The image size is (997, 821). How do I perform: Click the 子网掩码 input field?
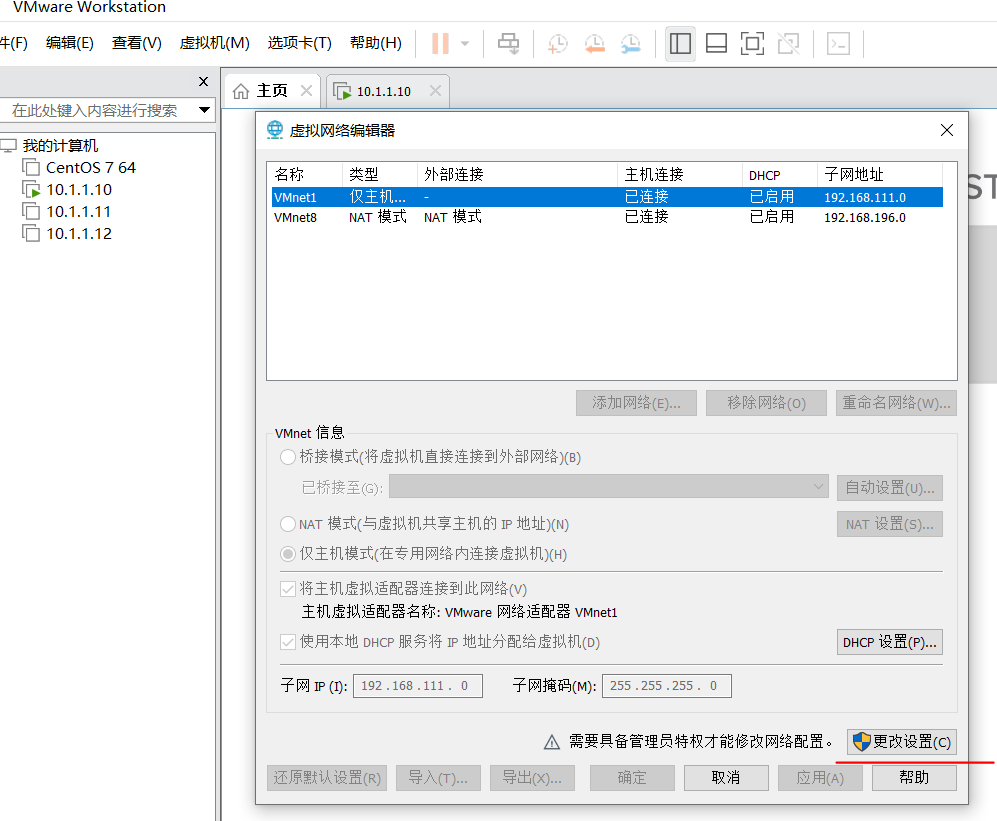point(666,686)
